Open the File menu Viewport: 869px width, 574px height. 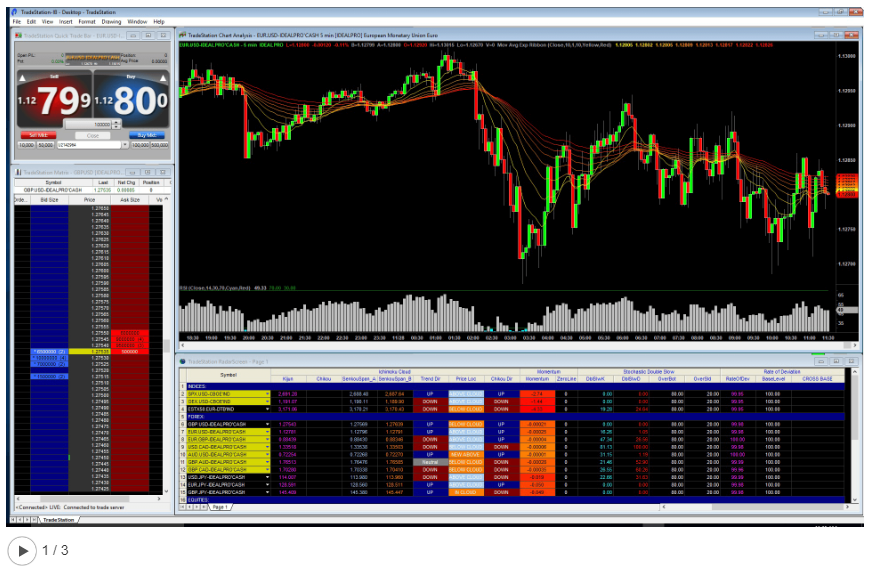(x=17, y=22)
